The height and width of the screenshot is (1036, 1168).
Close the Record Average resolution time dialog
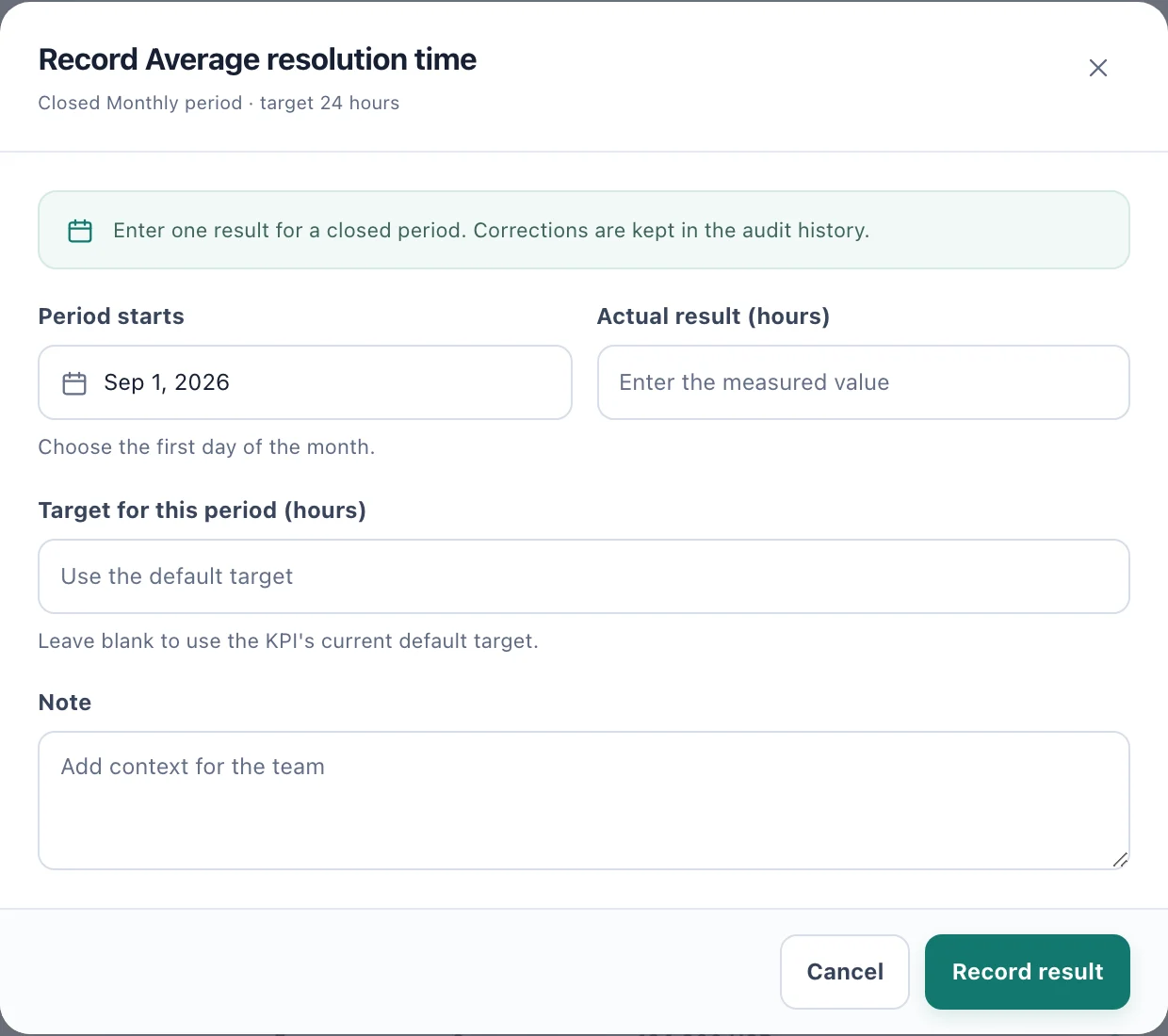[x=1097, y=68]
